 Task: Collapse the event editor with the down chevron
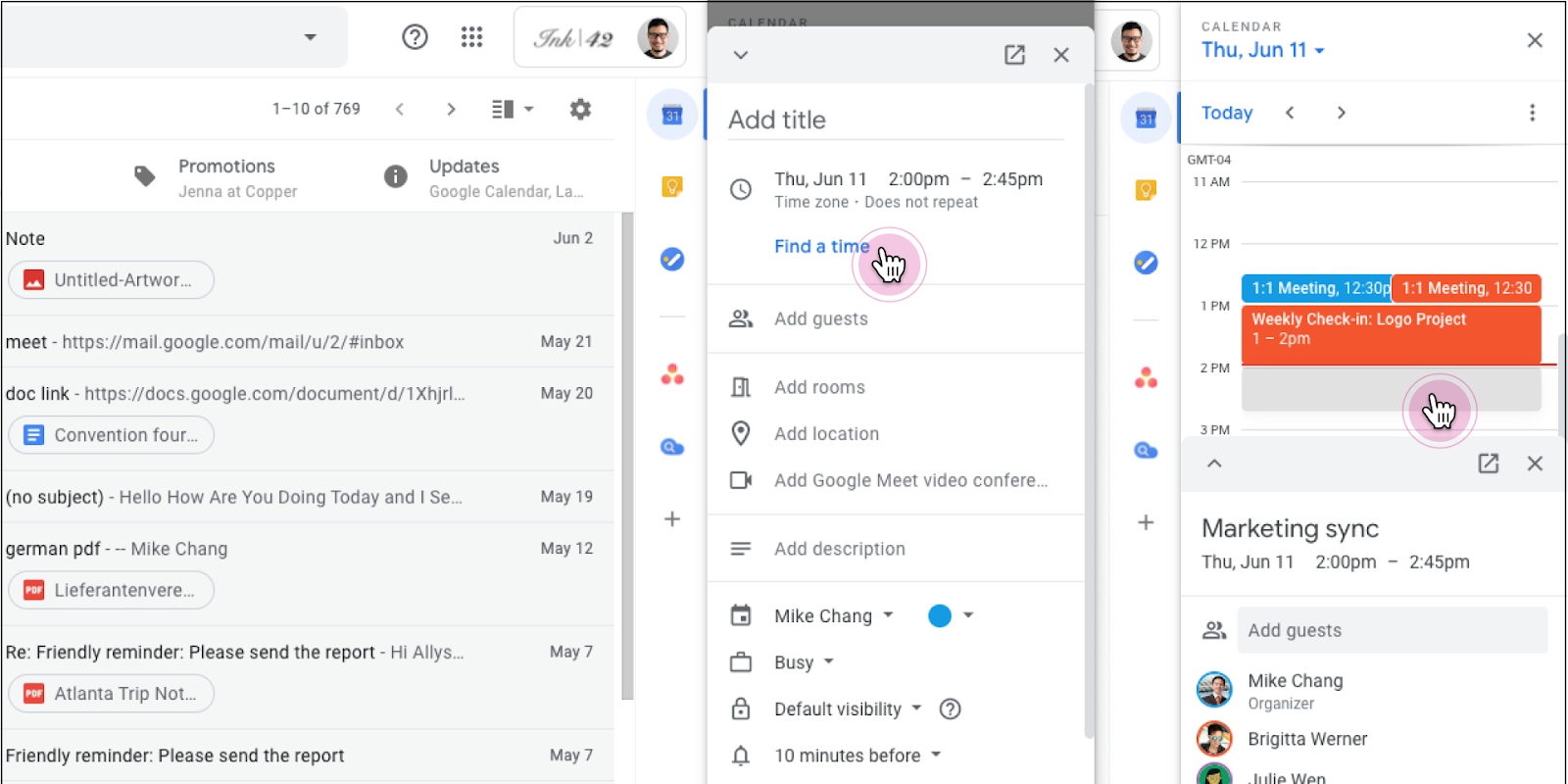click(741, 55)
